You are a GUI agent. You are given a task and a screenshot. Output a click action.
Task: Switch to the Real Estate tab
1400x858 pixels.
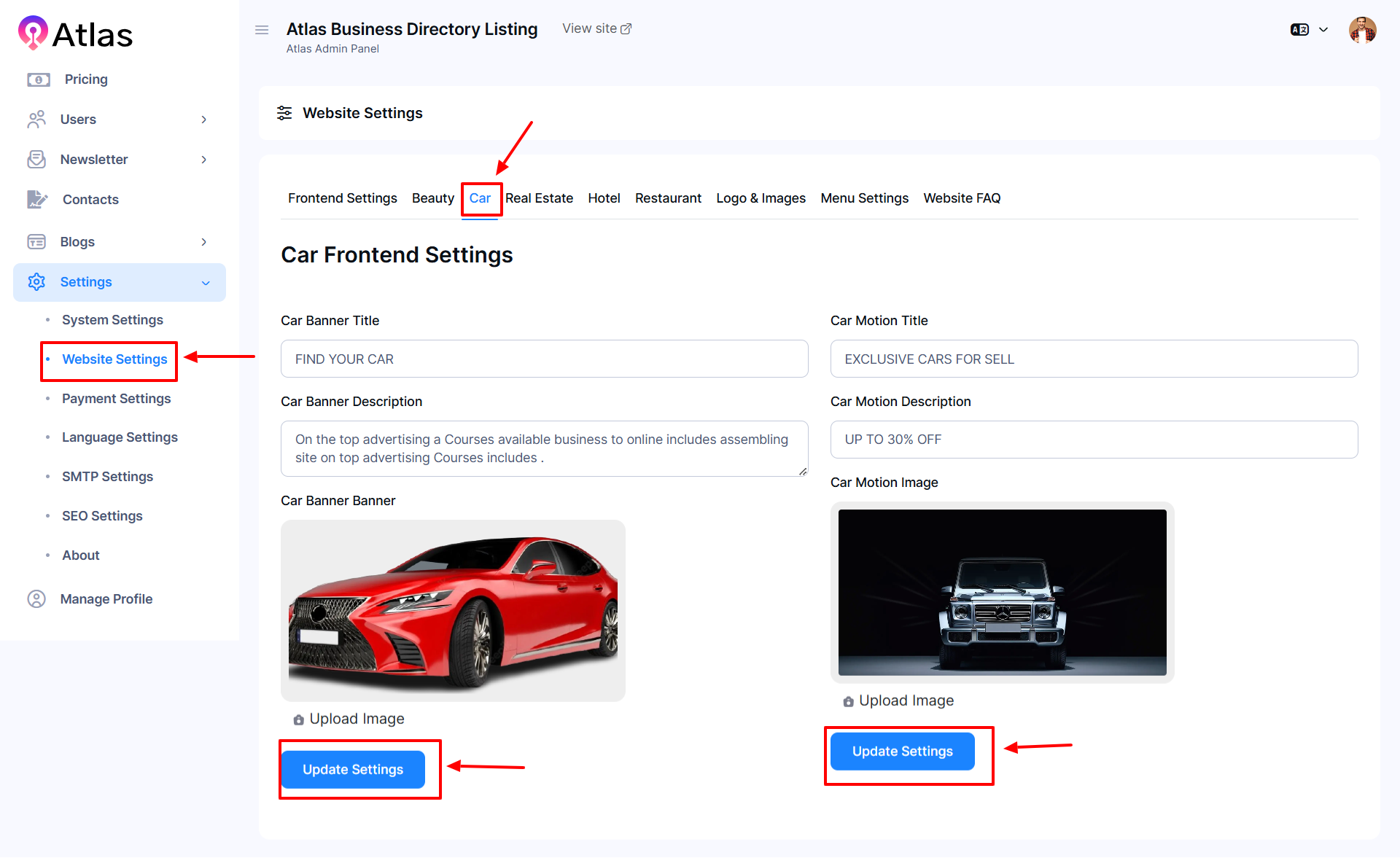pos(539,198)
